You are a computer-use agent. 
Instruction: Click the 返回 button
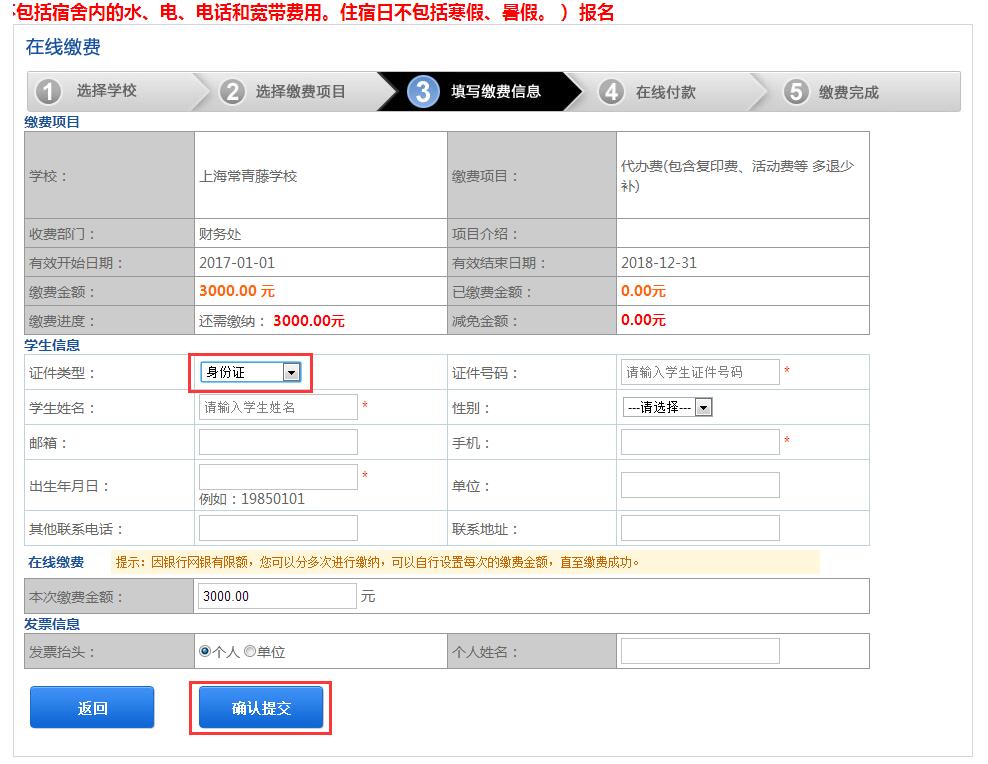click(x=92, y=707)
